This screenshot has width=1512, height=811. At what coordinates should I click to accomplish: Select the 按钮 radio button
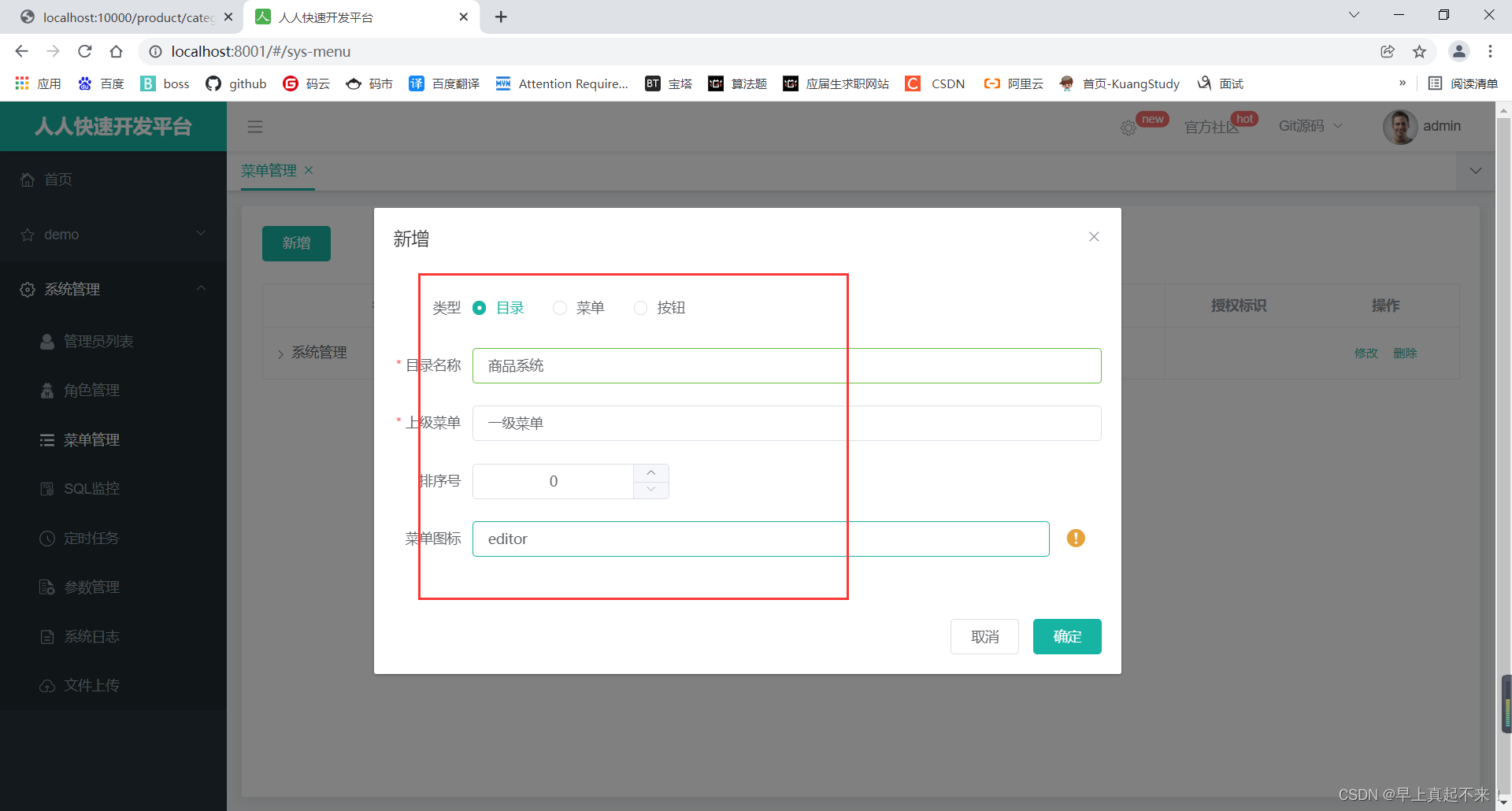pyautogui.click(x=640, y=308)
